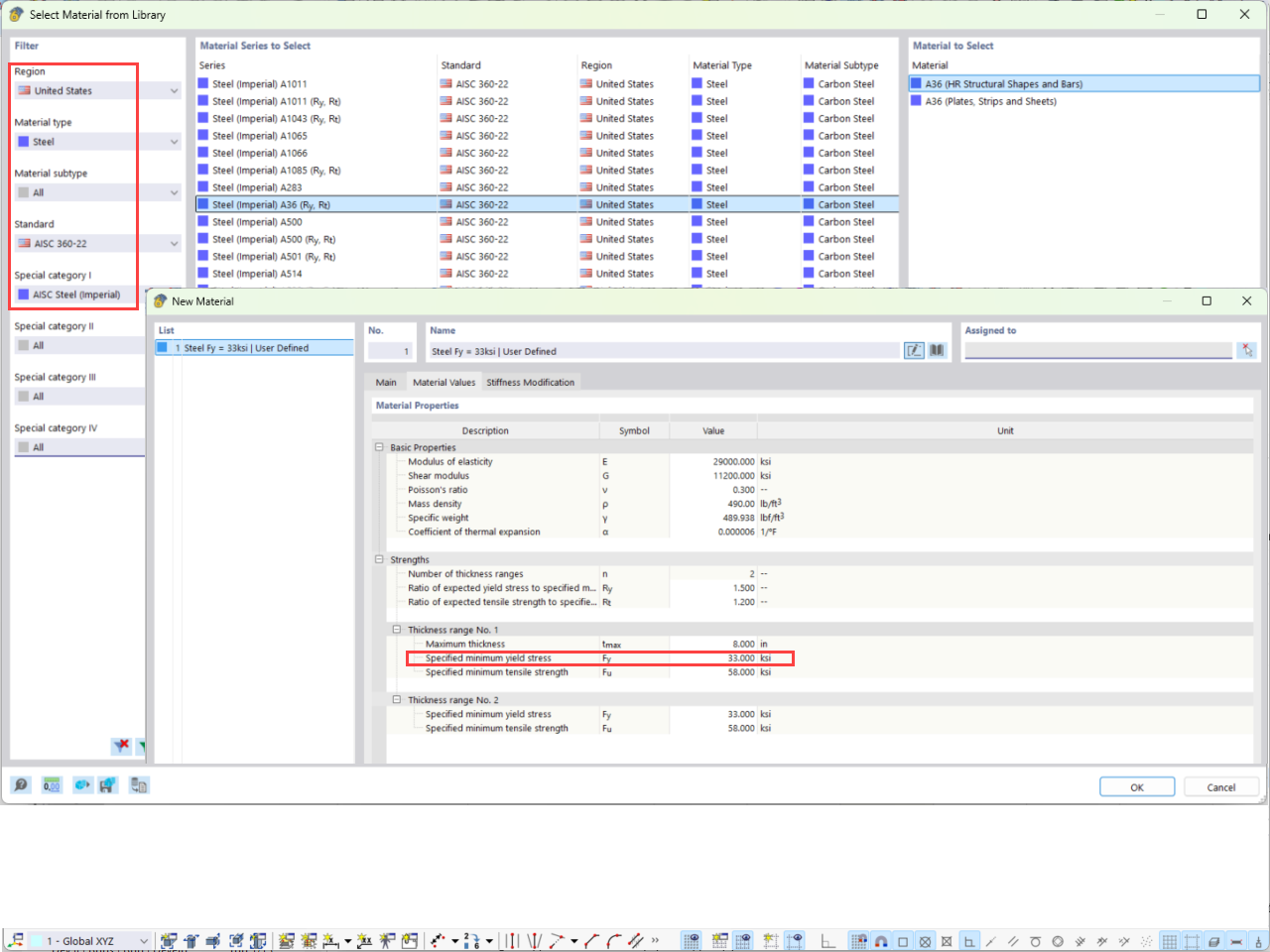Click the units and decimal places icon
1270x952 pixels.
pos(52,784)
